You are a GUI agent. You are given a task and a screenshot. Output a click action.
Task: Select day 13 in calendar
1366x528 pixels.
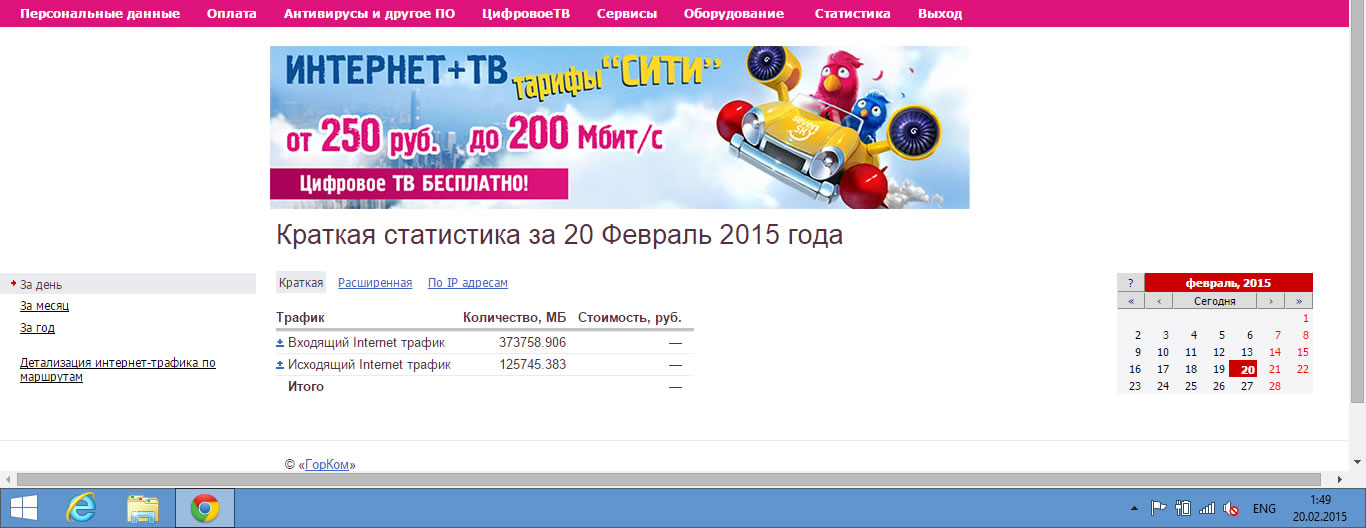click(x=1247, y=352)
